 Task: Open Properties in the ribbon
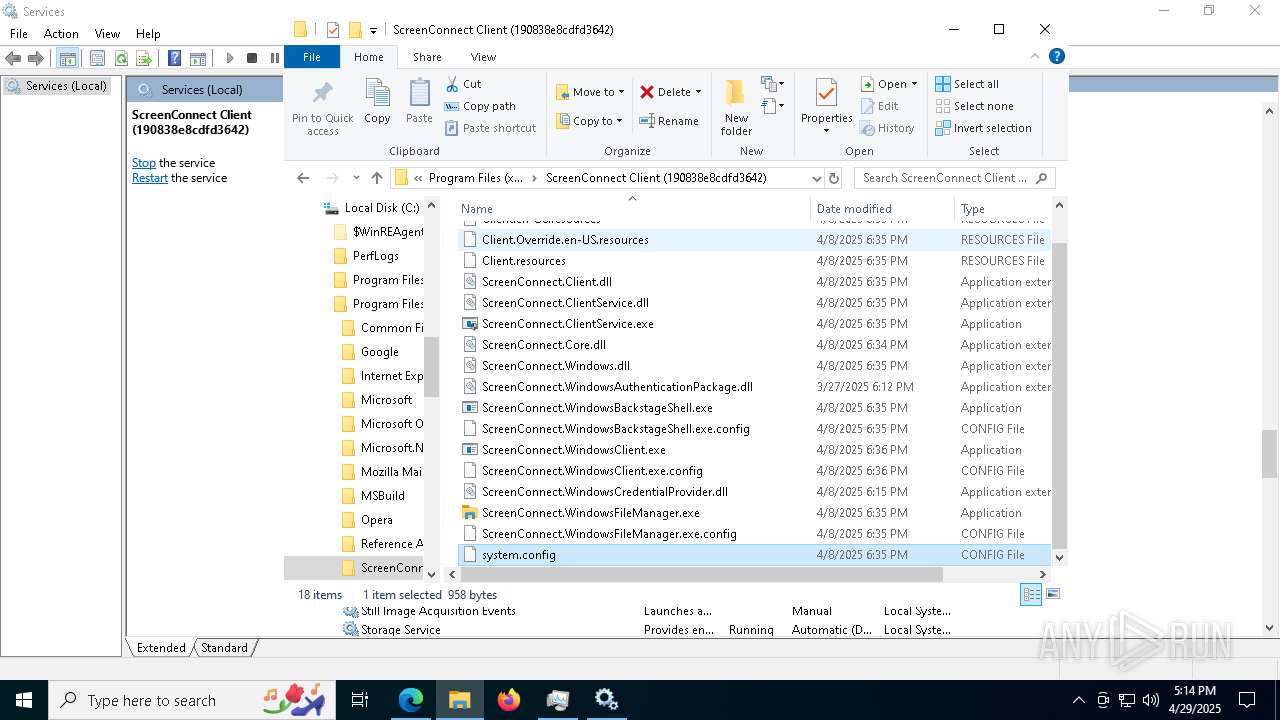pyautogui.click(x=826, y=108)
